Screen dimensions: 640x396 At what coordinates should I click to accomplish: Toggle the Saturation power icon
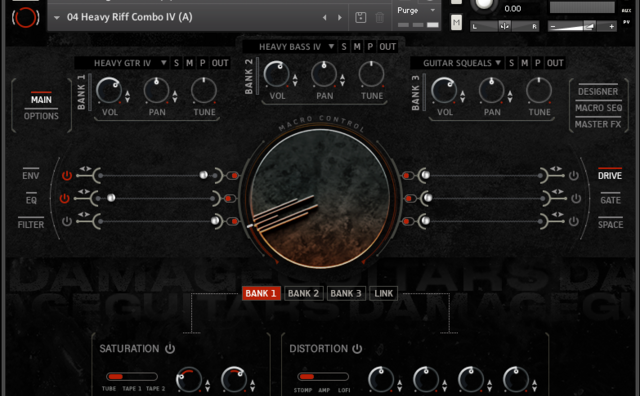(x=170, y=349)
